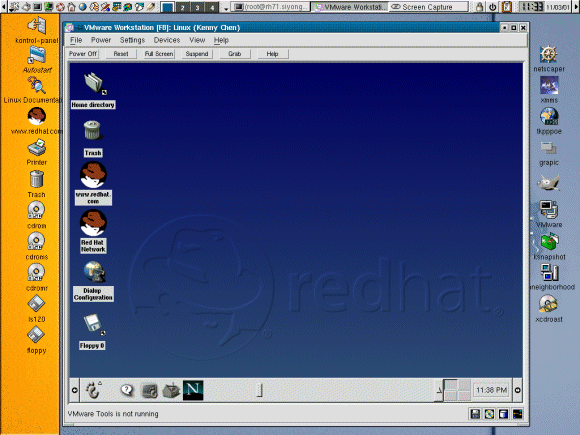Open the Floppy 0 icon in guest
Image resolution: width=580 pixels, height=435 pixels.
click(x=94, y=324)
